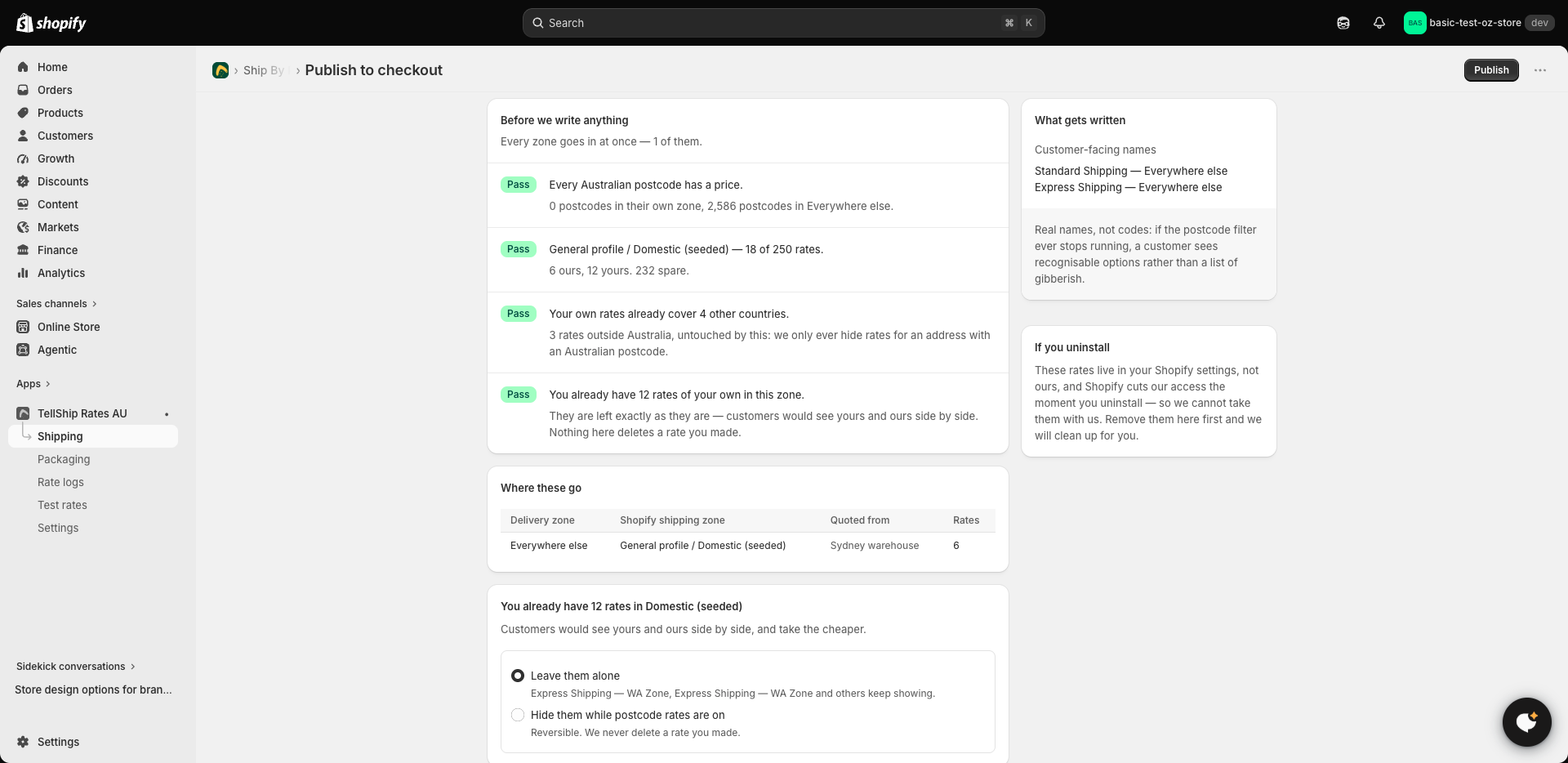Image resolution: width=1568 pixels, height=763 pixels.
Task: Select the Leave them alone option
Action: (x=518, y=676)
